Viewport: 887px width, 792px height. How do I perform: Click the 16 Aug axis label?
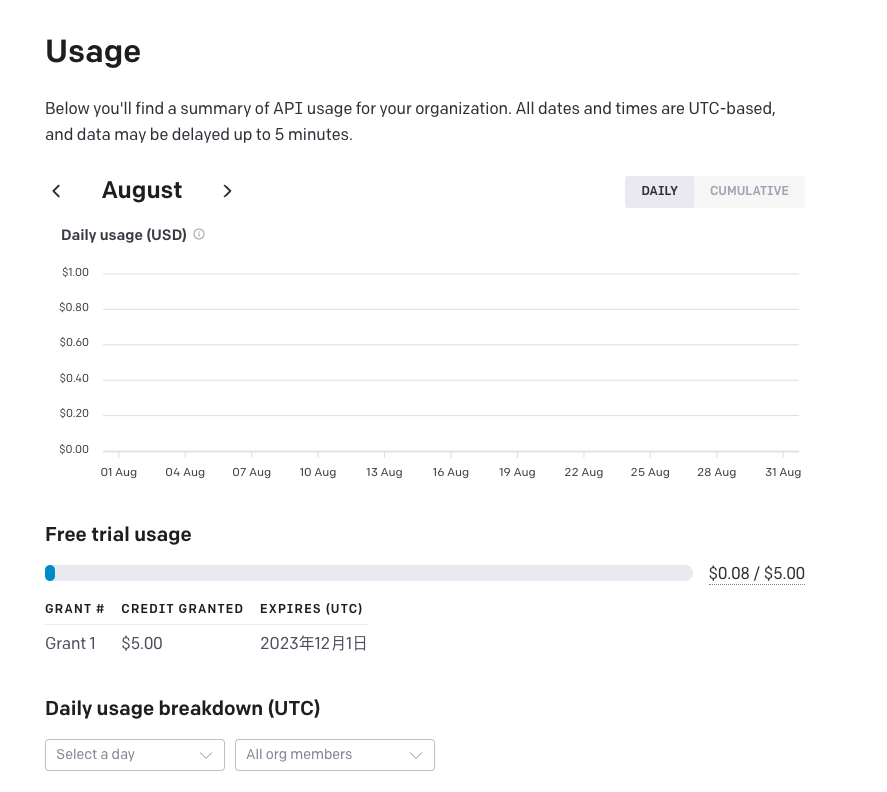click(451, 472)
